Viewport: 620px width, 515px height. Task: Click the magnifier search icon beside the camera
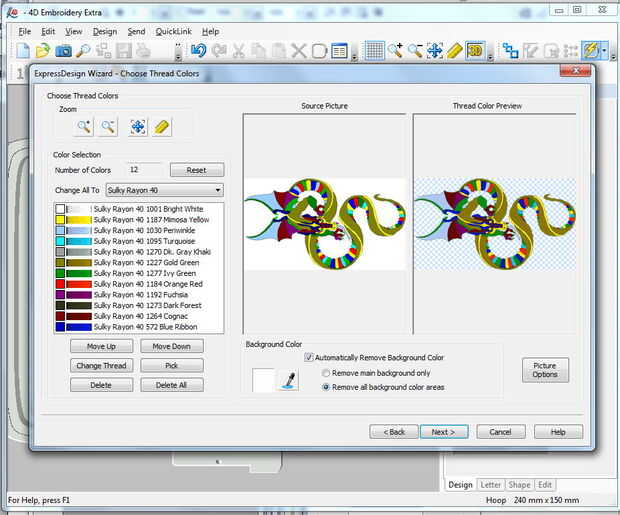tap(83, 51)
